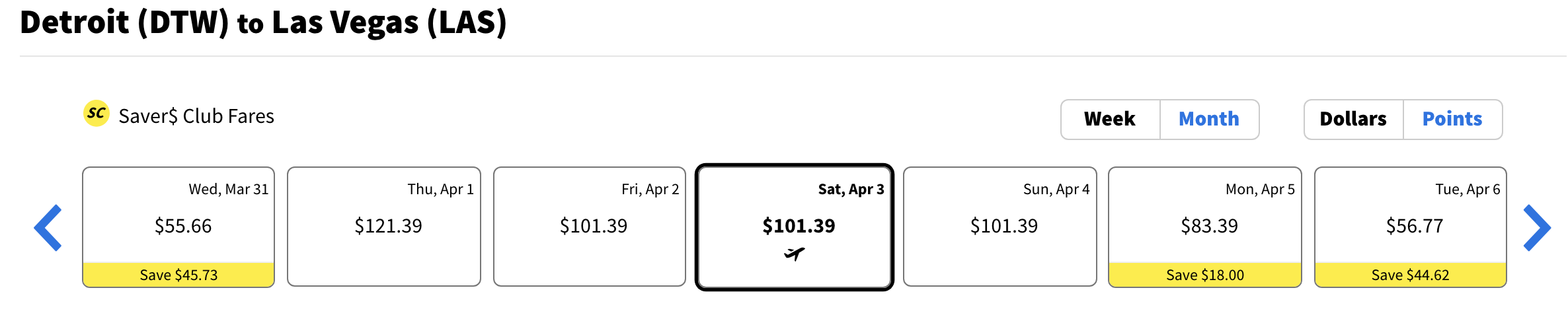The image size is (1568, 325).
Task: Click the Detroit to Las Vegas heading
Action: click(263, 22)
